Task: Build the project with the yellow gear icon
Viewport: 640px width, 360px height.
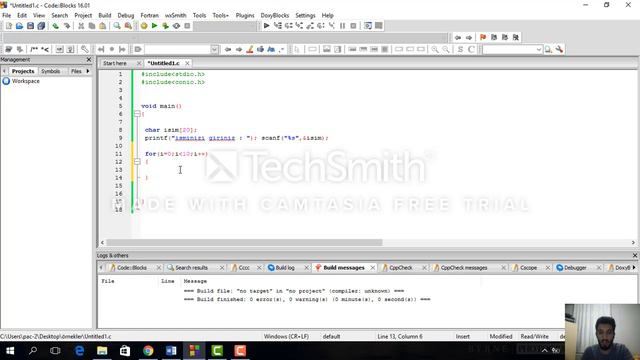Action: pos(144,26)
